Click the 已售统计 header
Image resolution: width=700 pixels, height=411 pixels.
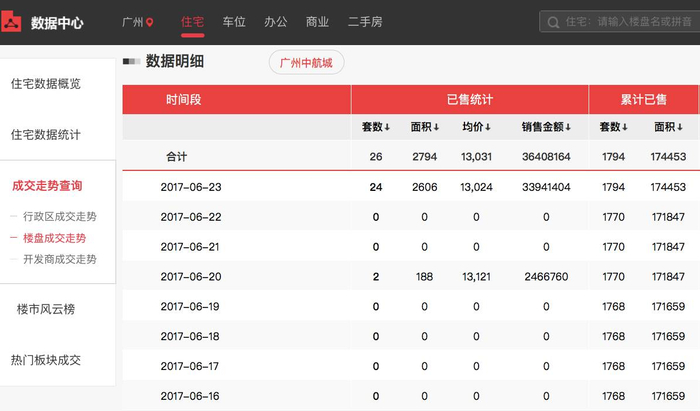470,100
